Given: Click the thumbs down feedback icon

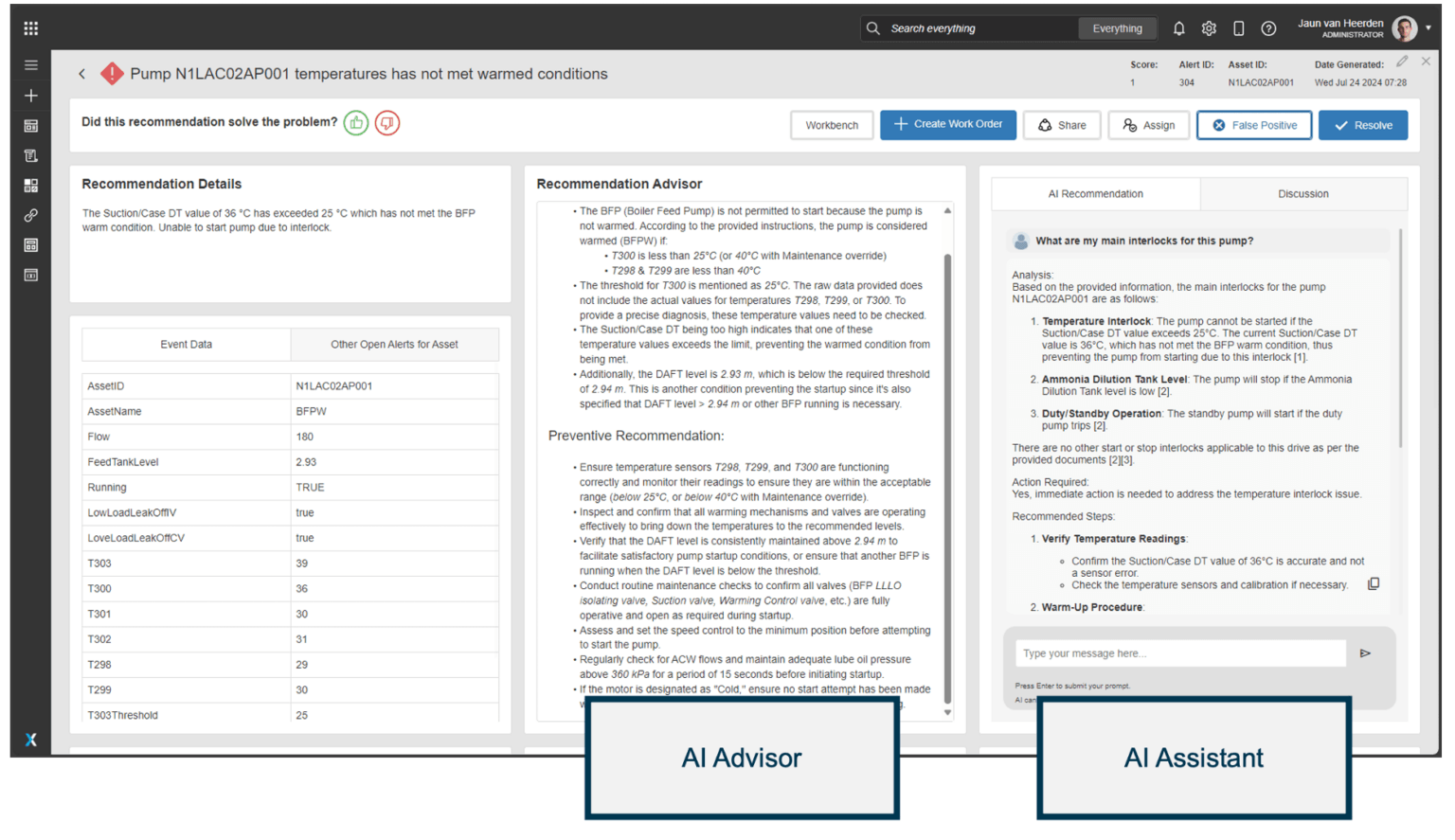Looking at the screenshot, I should tap(387, 123).
